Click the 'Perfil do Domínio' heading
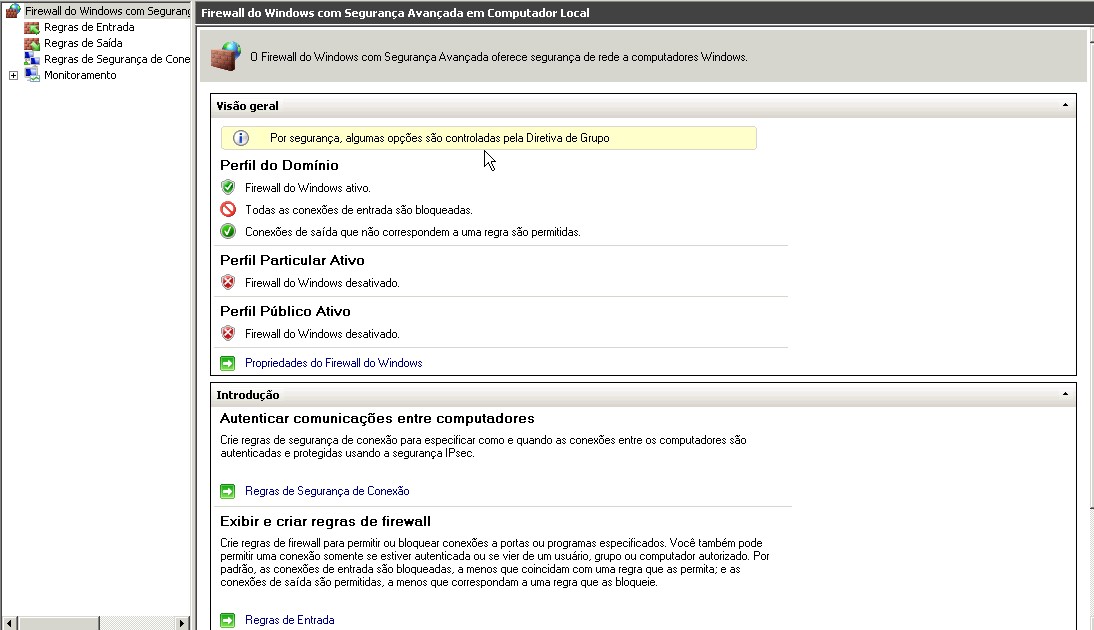The image size is (1094, 630). 279,165
